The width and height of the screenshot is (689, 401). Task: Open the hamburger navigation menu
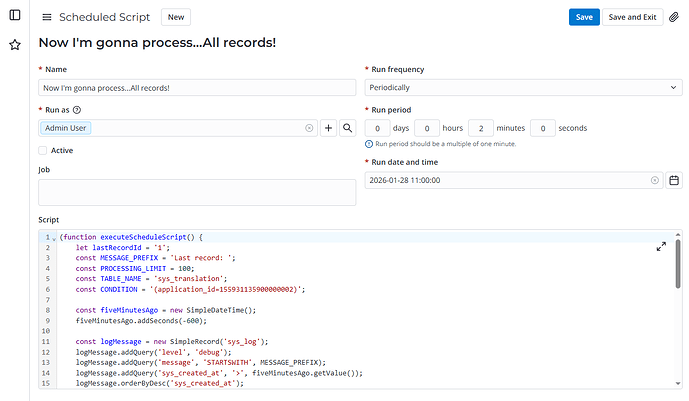[x=47, y=17]
